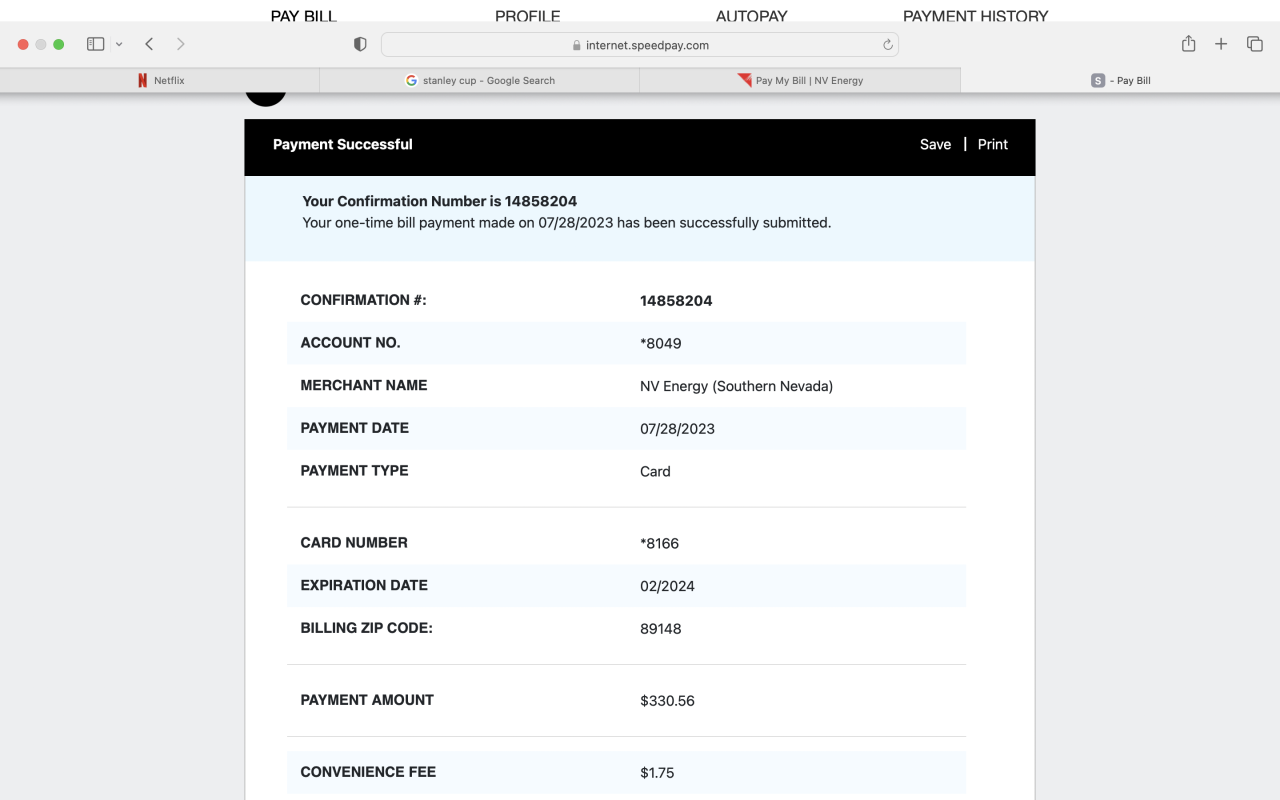
Task: Click the Print link in confirmation header
Action: click(993, 144)
